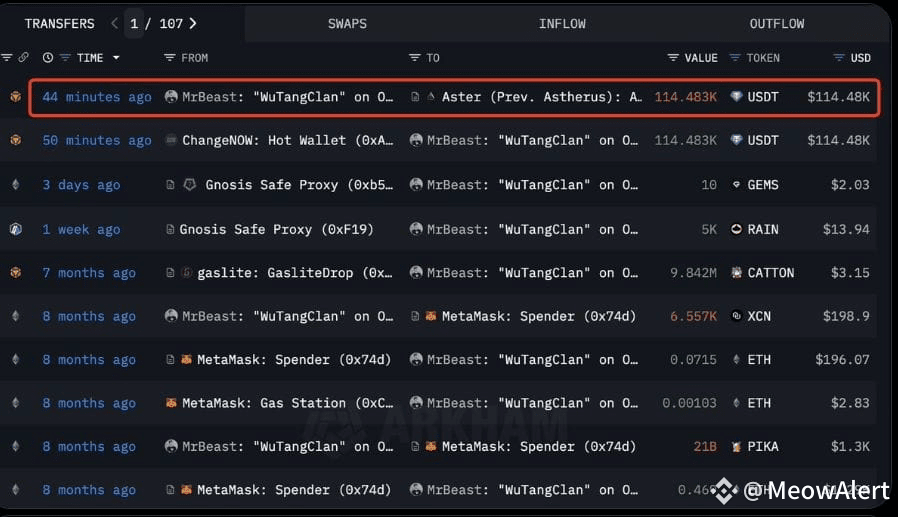
Task: Select the GEMS token name
Action: pos(762,185)
